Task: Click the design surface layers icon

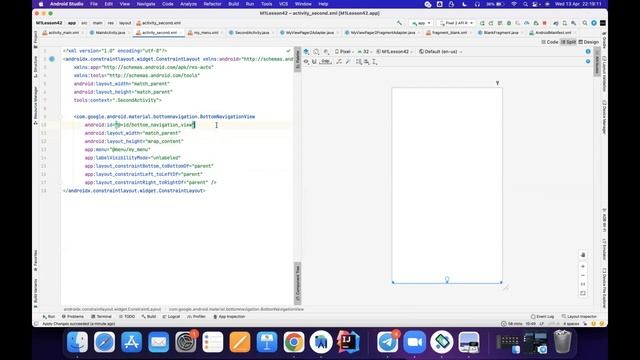Action: (x=307, y=52)
